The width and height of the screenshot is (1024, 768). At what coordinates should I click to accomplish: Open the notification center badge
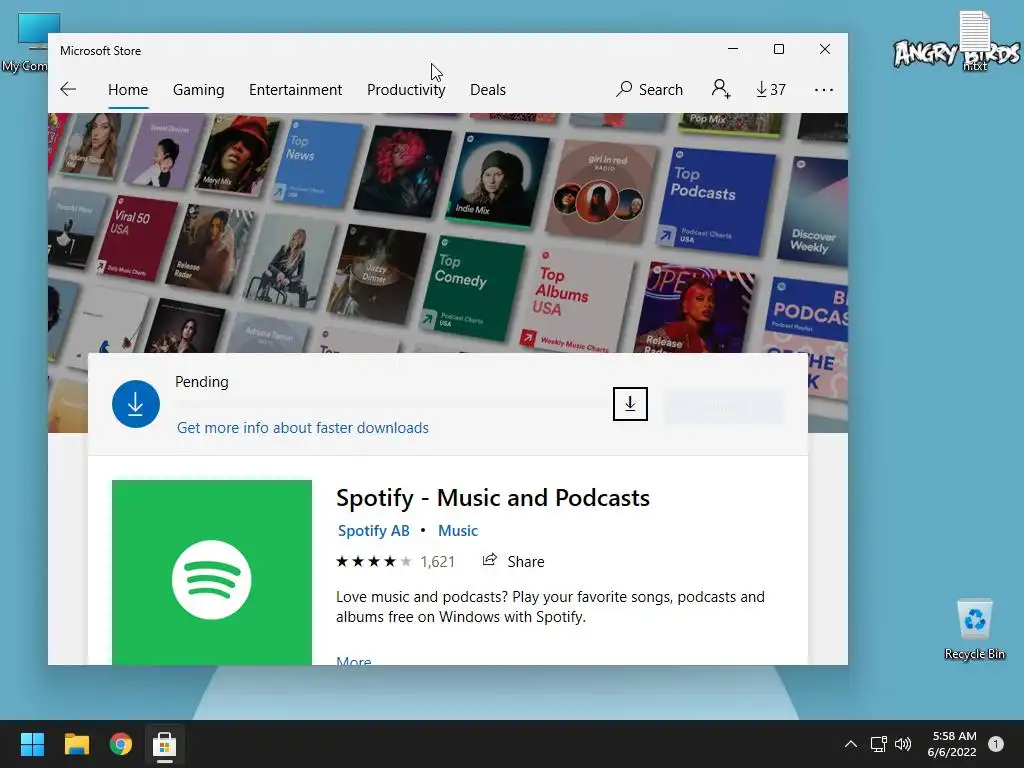pos(996,744)
